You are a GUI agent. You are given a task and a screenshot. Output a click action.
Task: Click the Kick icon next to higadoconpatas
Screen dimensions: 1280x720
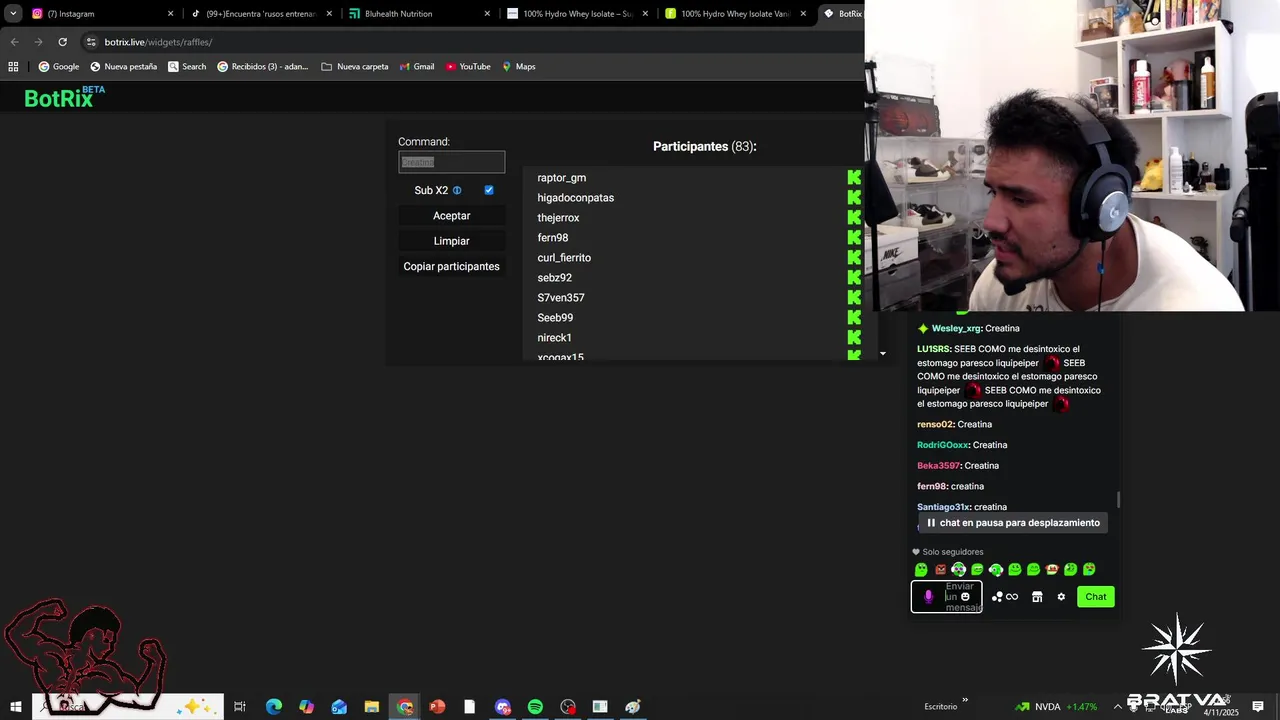click(x=854, y=197)
